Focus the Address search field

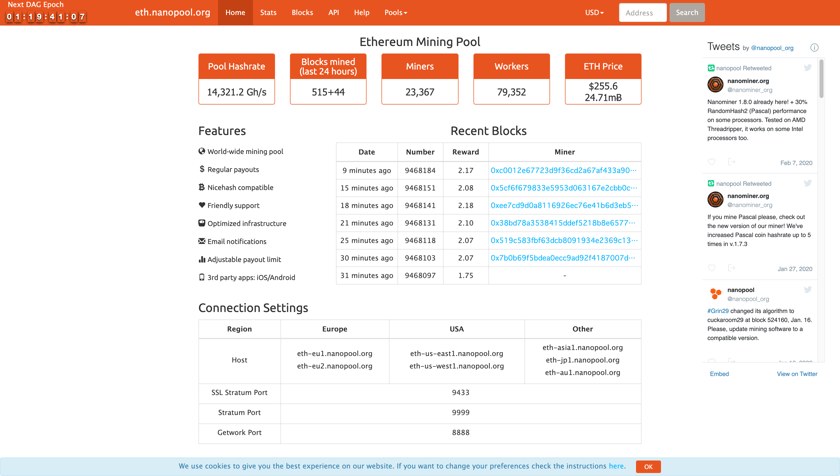642,12
